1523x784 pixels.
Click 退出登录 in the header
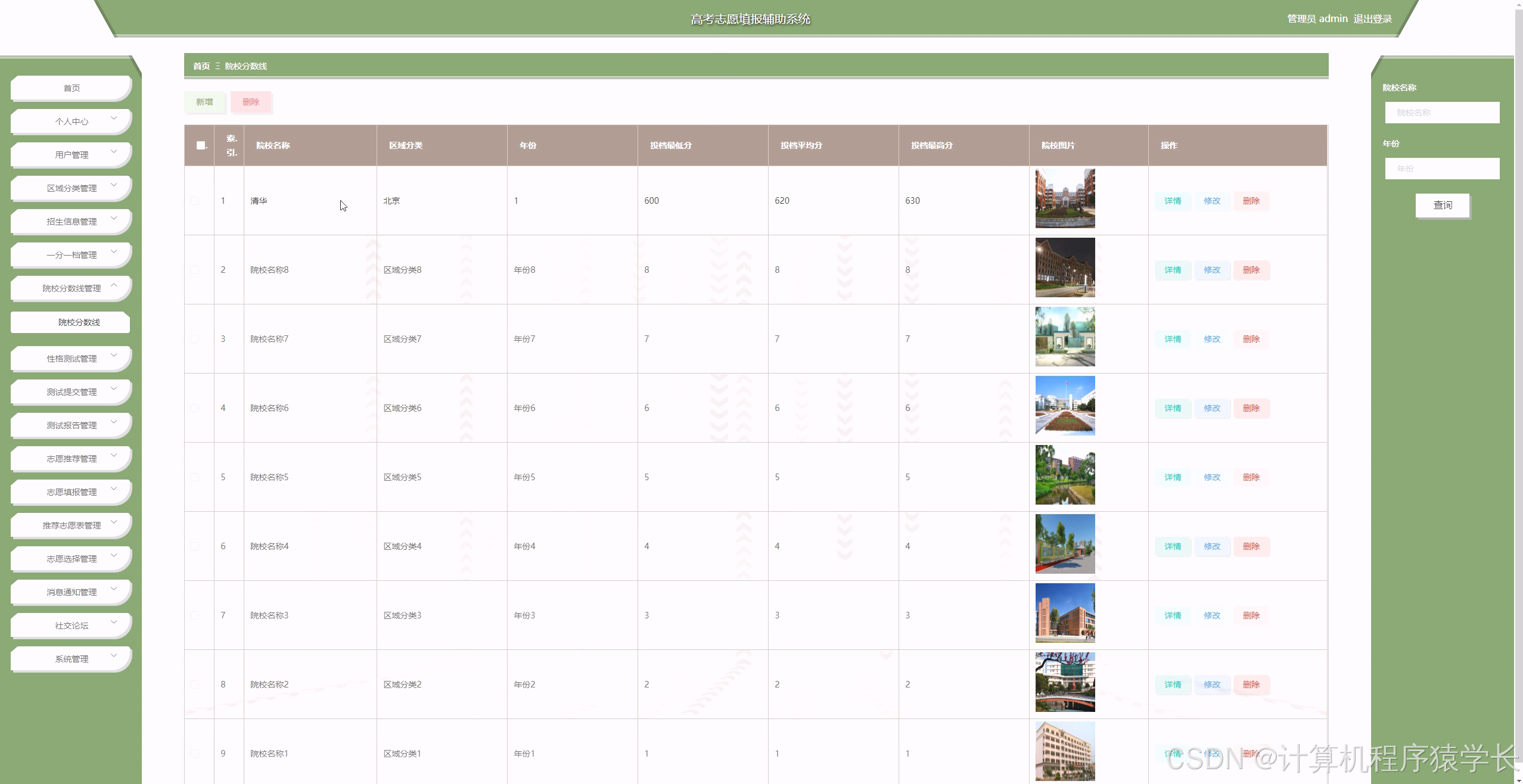[1372, 19]
